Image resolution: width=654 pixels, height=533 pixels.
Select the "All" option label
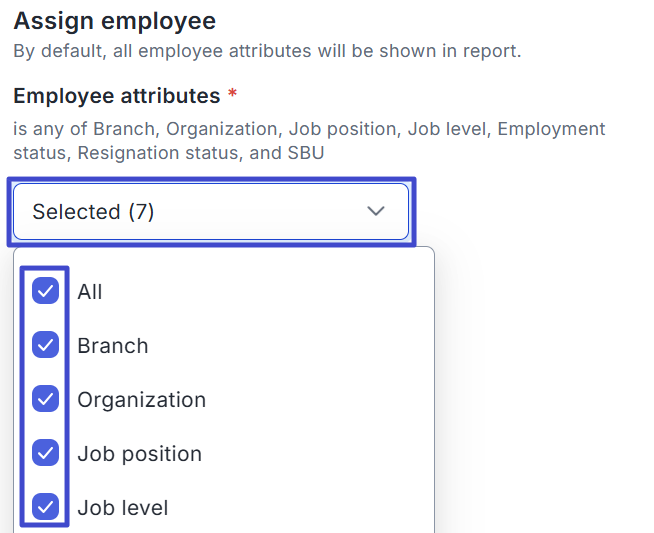click(x=90, y=292)
